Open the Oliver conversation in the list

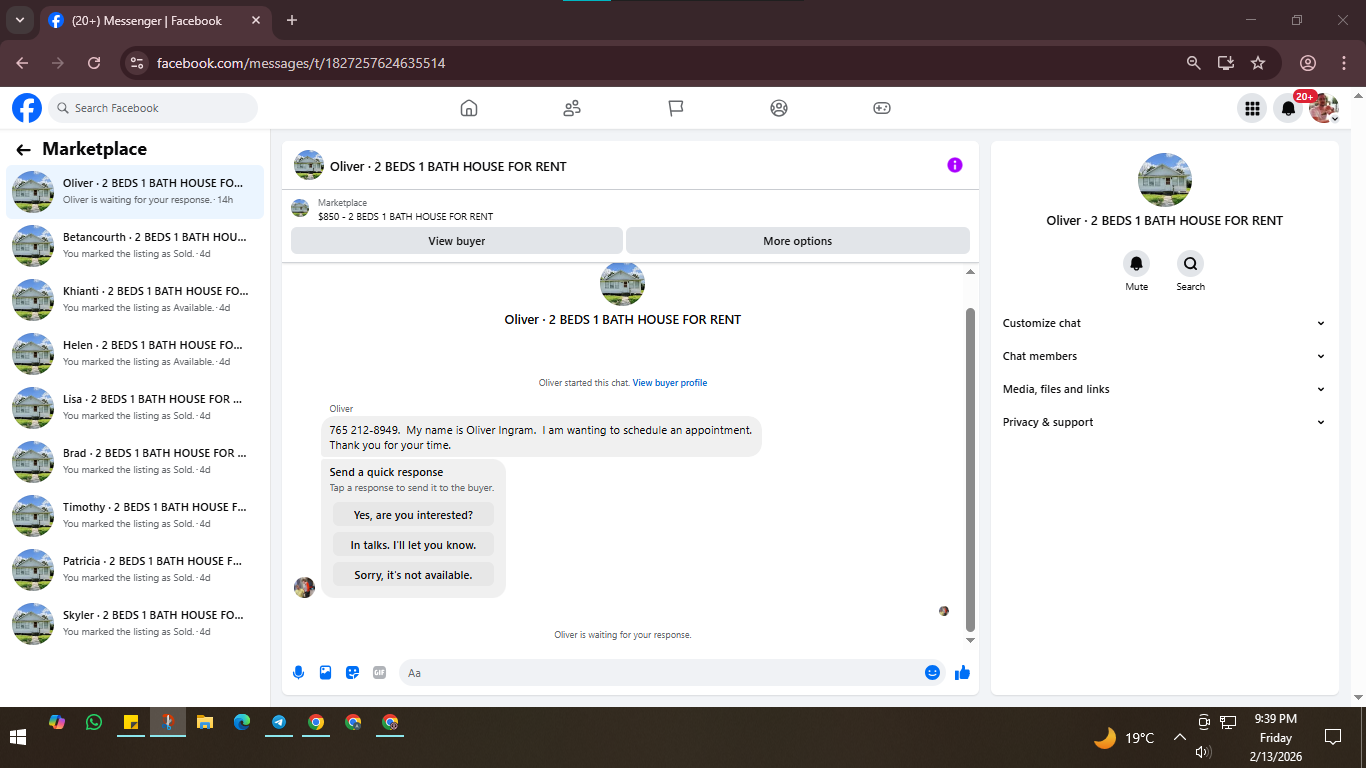(x=135, y=191)
